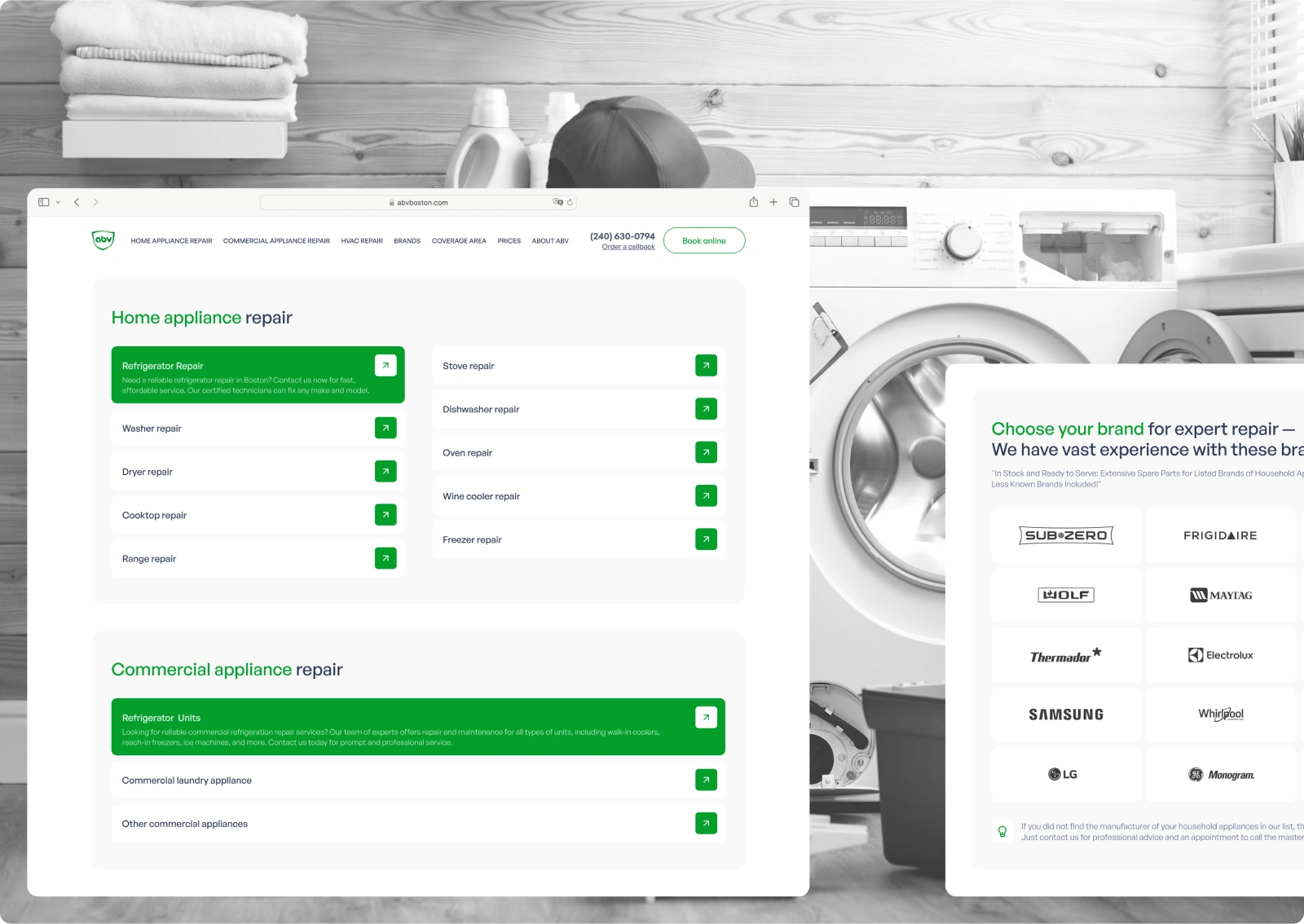Viewport: 1304px width, 924px height.
Task: Open the Home Appliance Repair menu
Action: coord(171,241)
